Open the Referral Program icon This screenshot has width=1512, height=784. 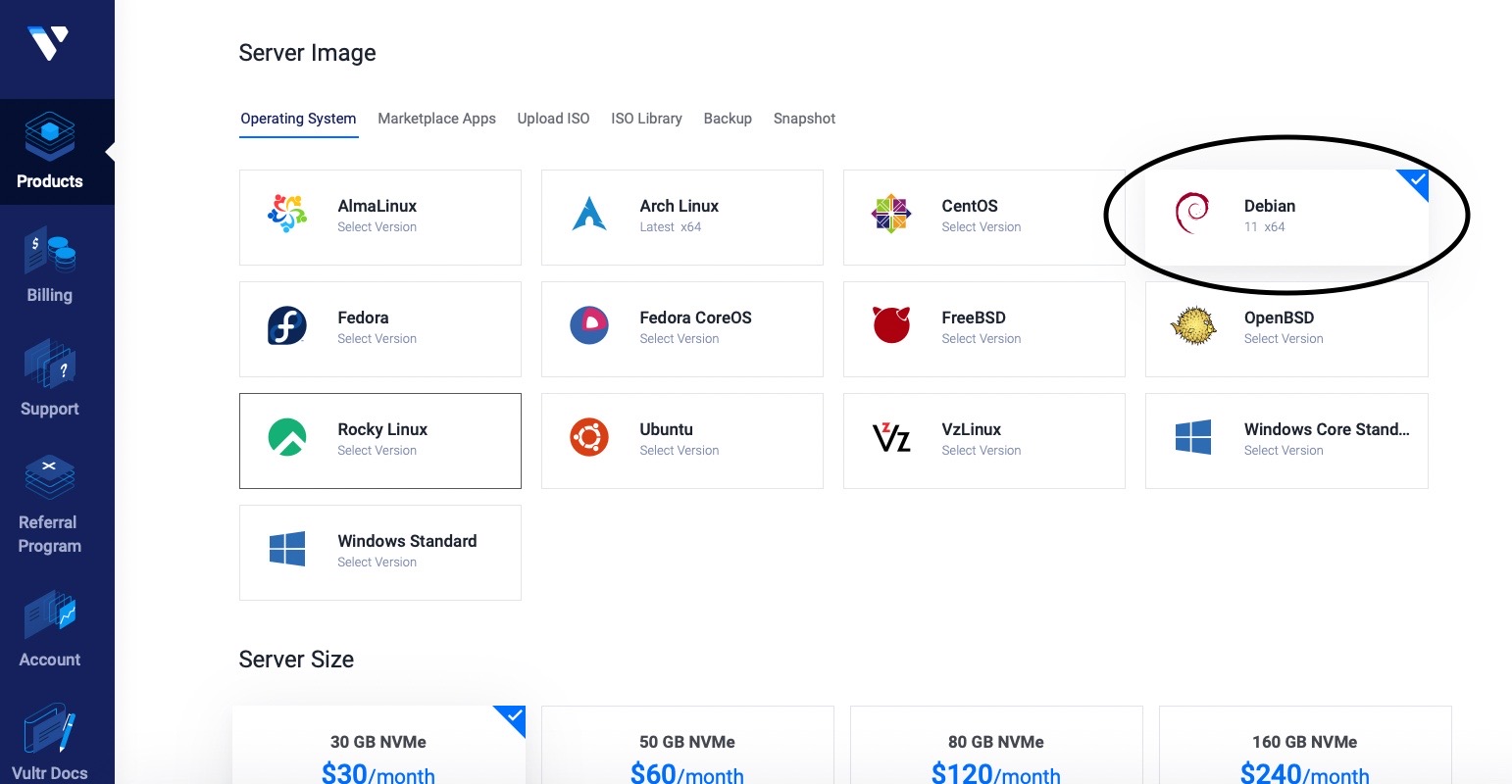click(50, 478)
